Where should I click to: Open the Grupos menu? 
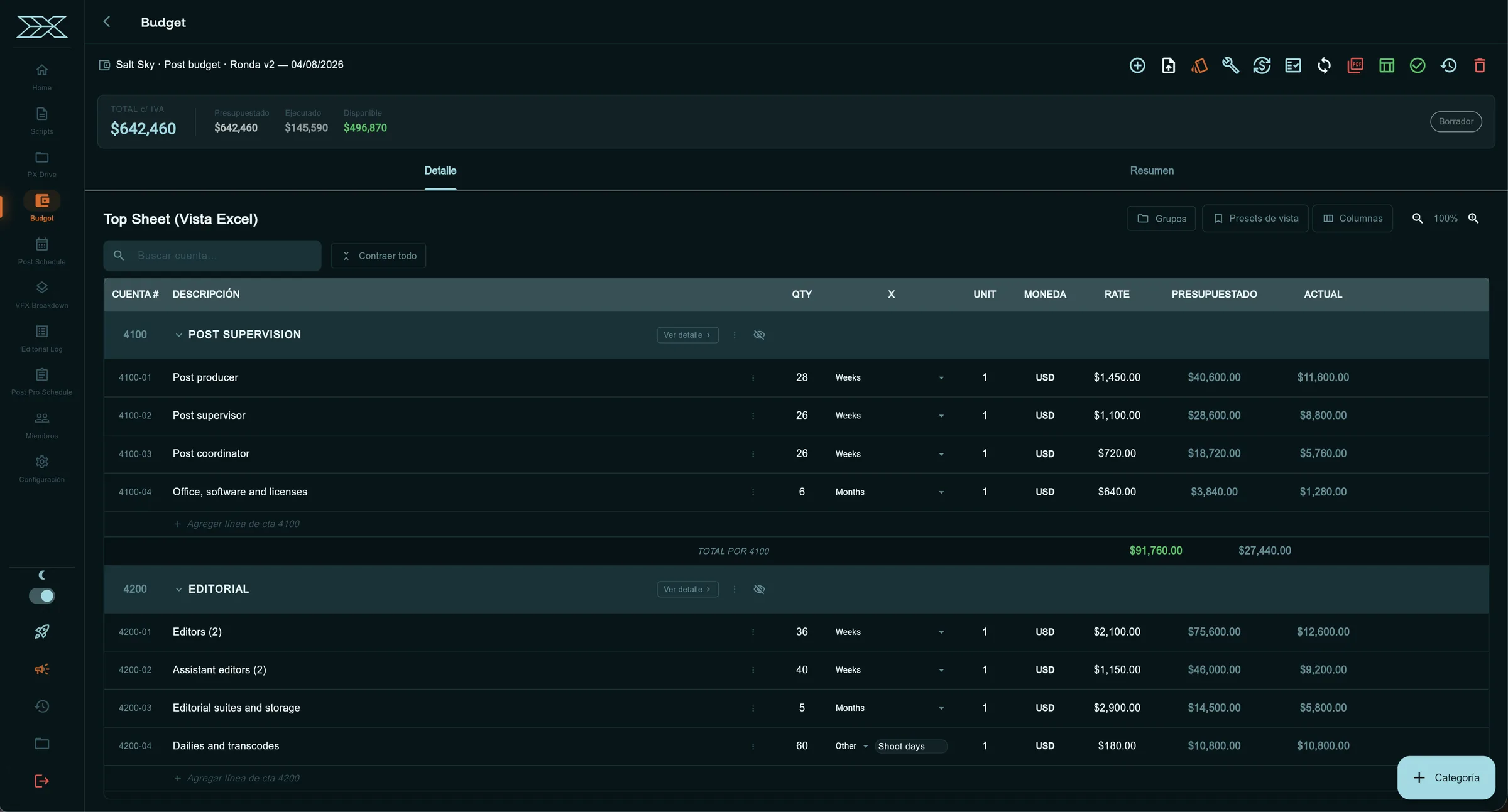[x=1161, y=219]
